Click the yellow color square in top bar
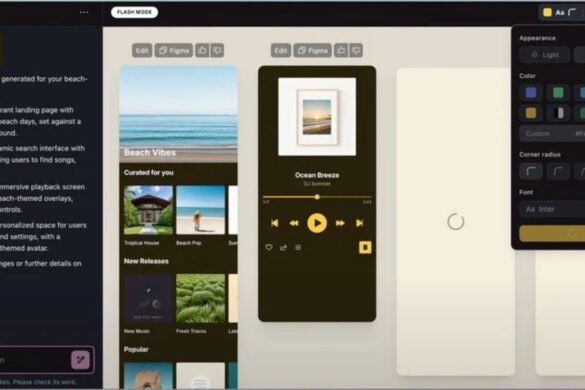The image size is (585, 390). [x=547, y=13]
